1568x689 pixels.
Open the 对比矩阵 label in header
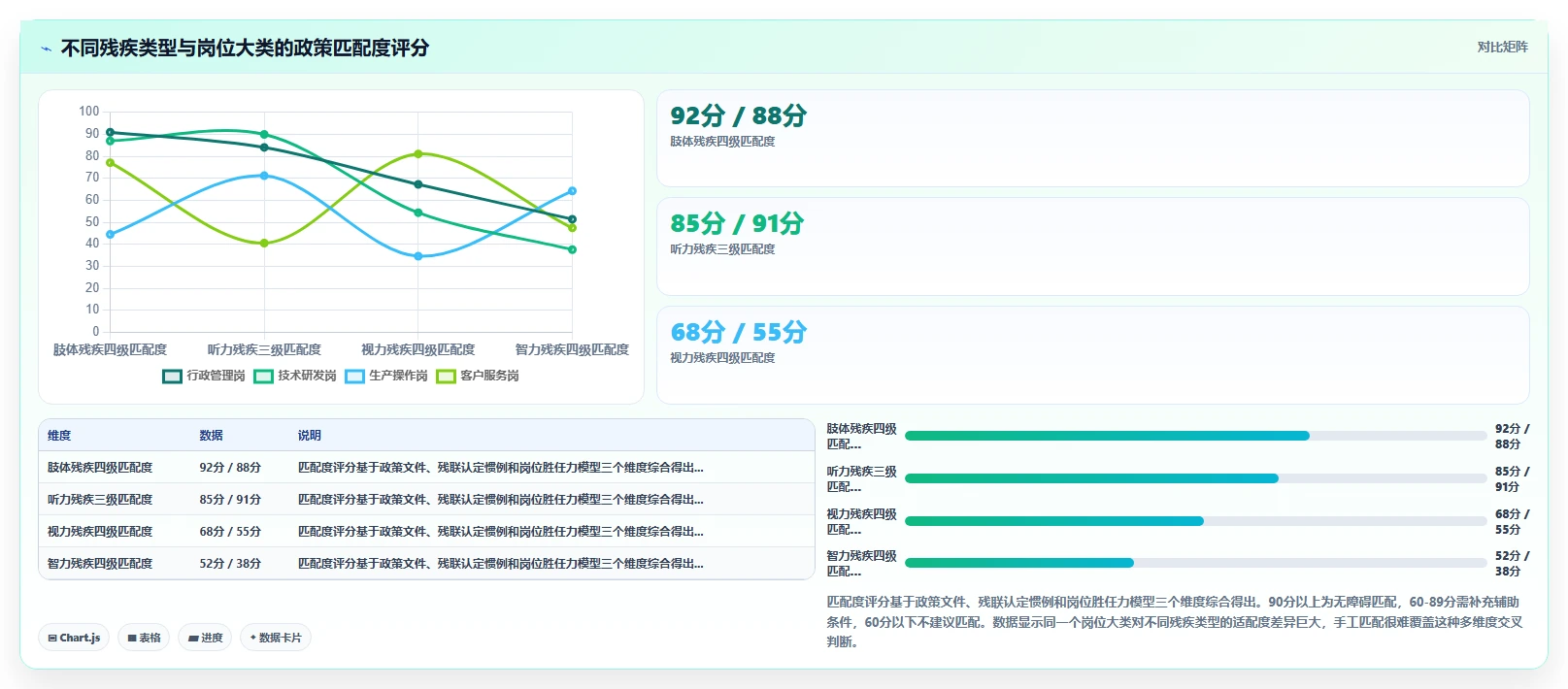click(1502, 47)
